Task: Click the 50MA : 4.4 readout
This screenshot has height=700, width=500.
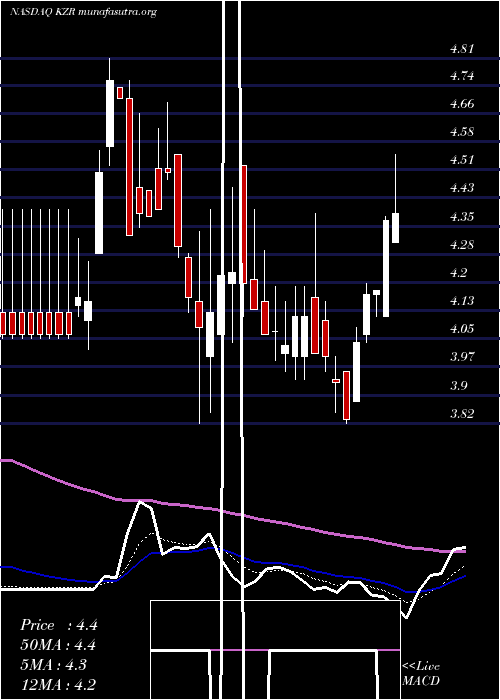Action: [x=58, y=645]
